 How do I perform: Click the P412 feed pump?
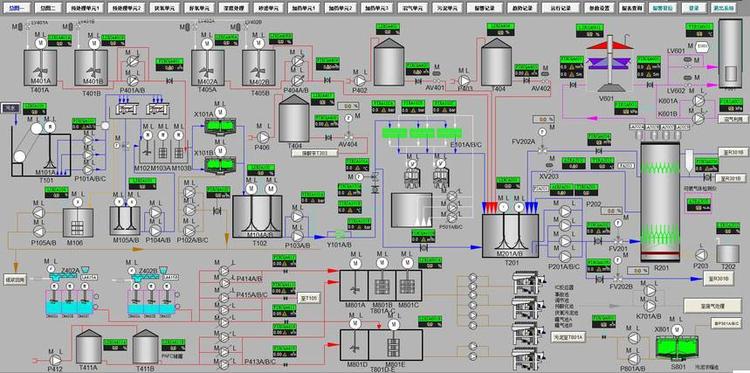pyautogui.click(x=55, y=359)
